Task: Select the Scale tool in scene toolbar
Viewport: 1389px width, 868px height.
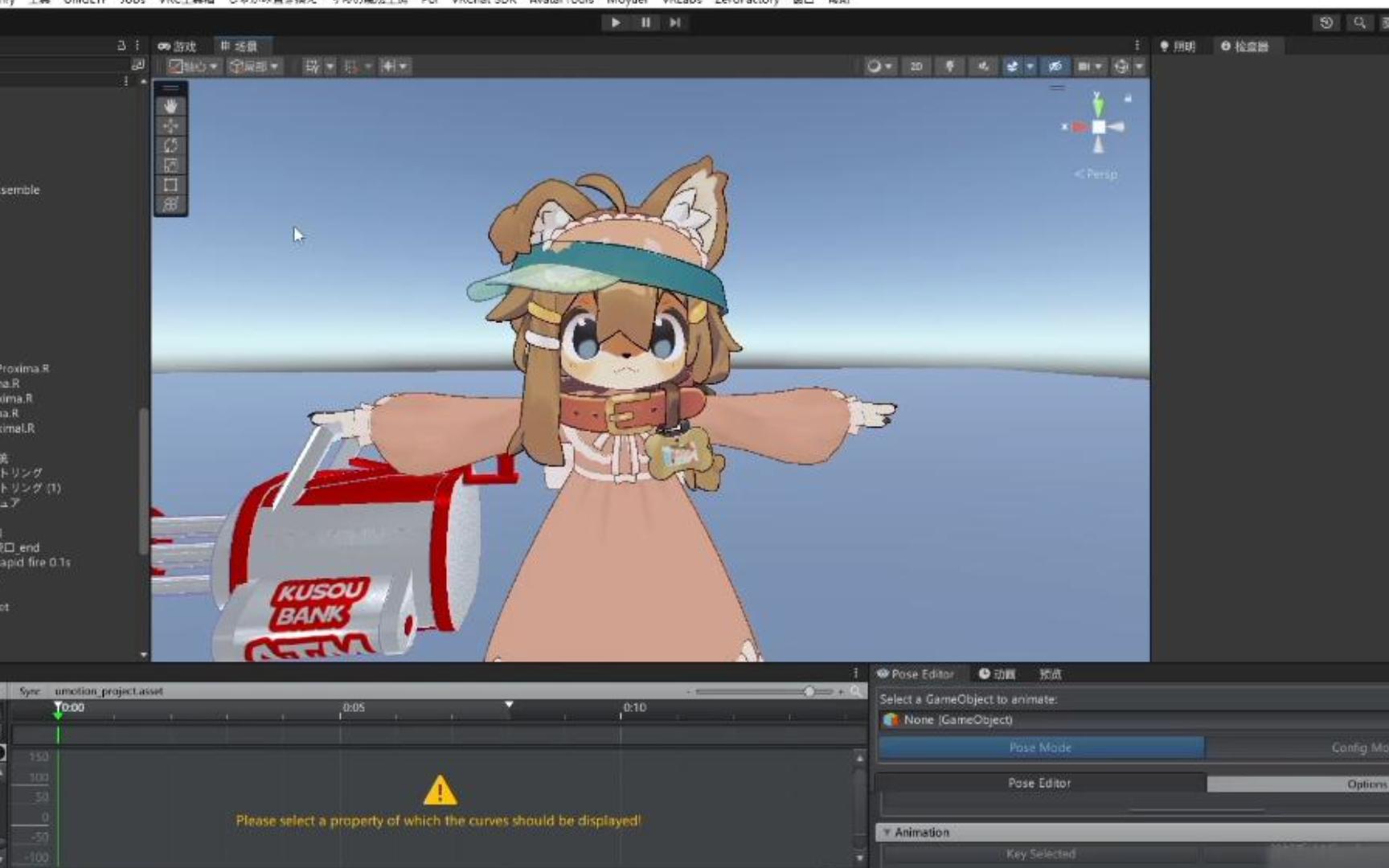Action: click(170, 165)
